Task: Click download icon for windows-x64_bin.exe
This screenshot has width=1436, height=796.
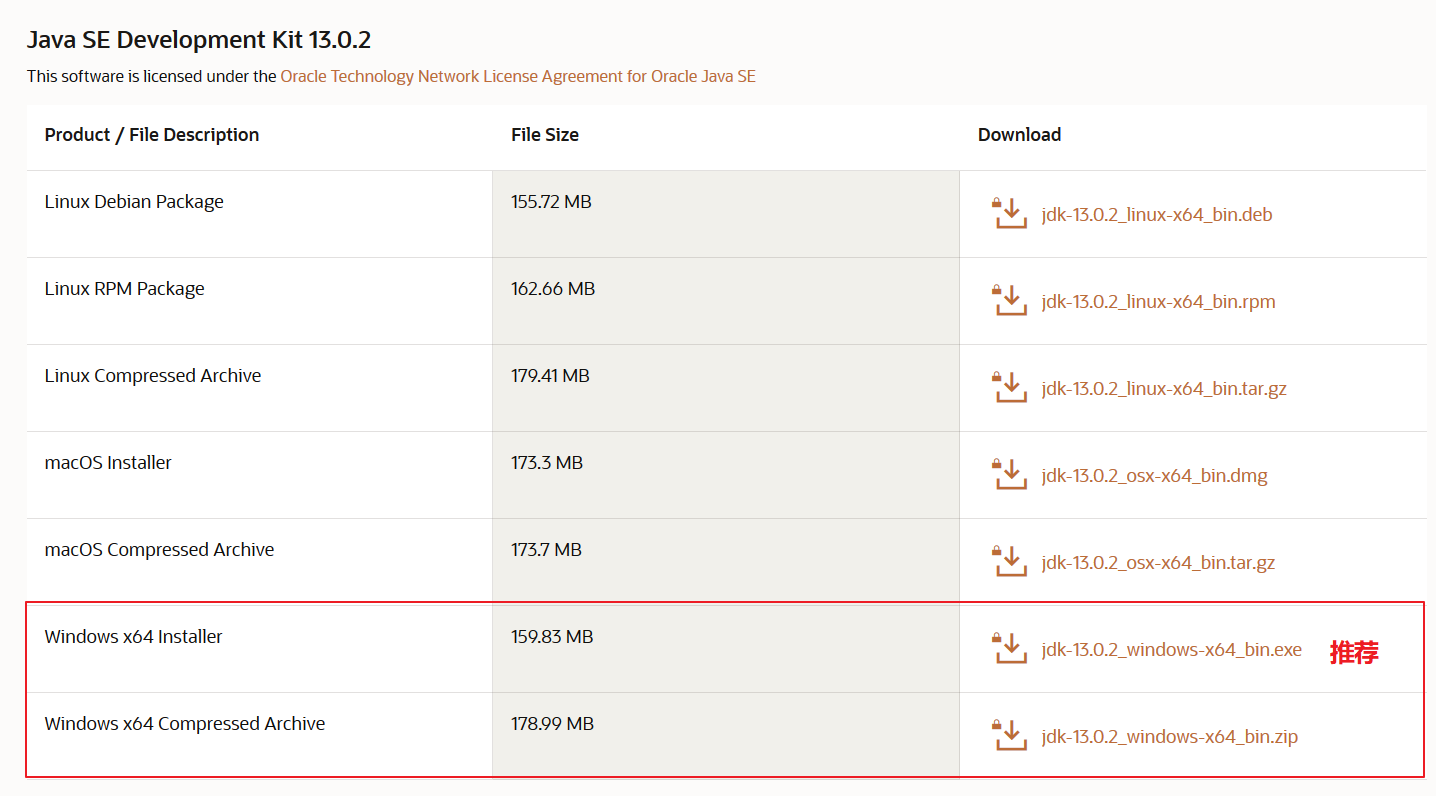Action: pos(1010,648)
